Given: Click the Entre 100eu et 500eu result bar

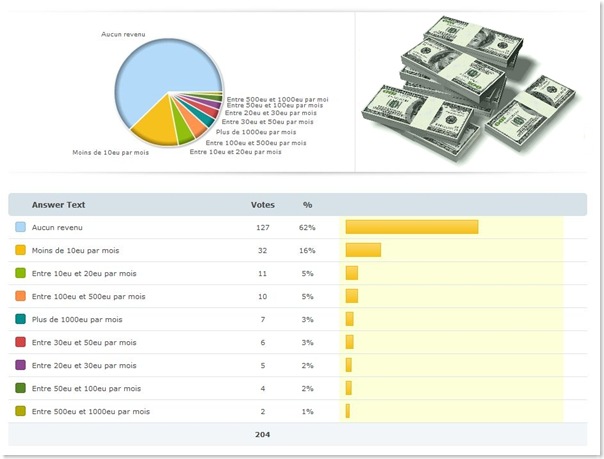Looking at the screenshot, I should (x=352, y=296).
